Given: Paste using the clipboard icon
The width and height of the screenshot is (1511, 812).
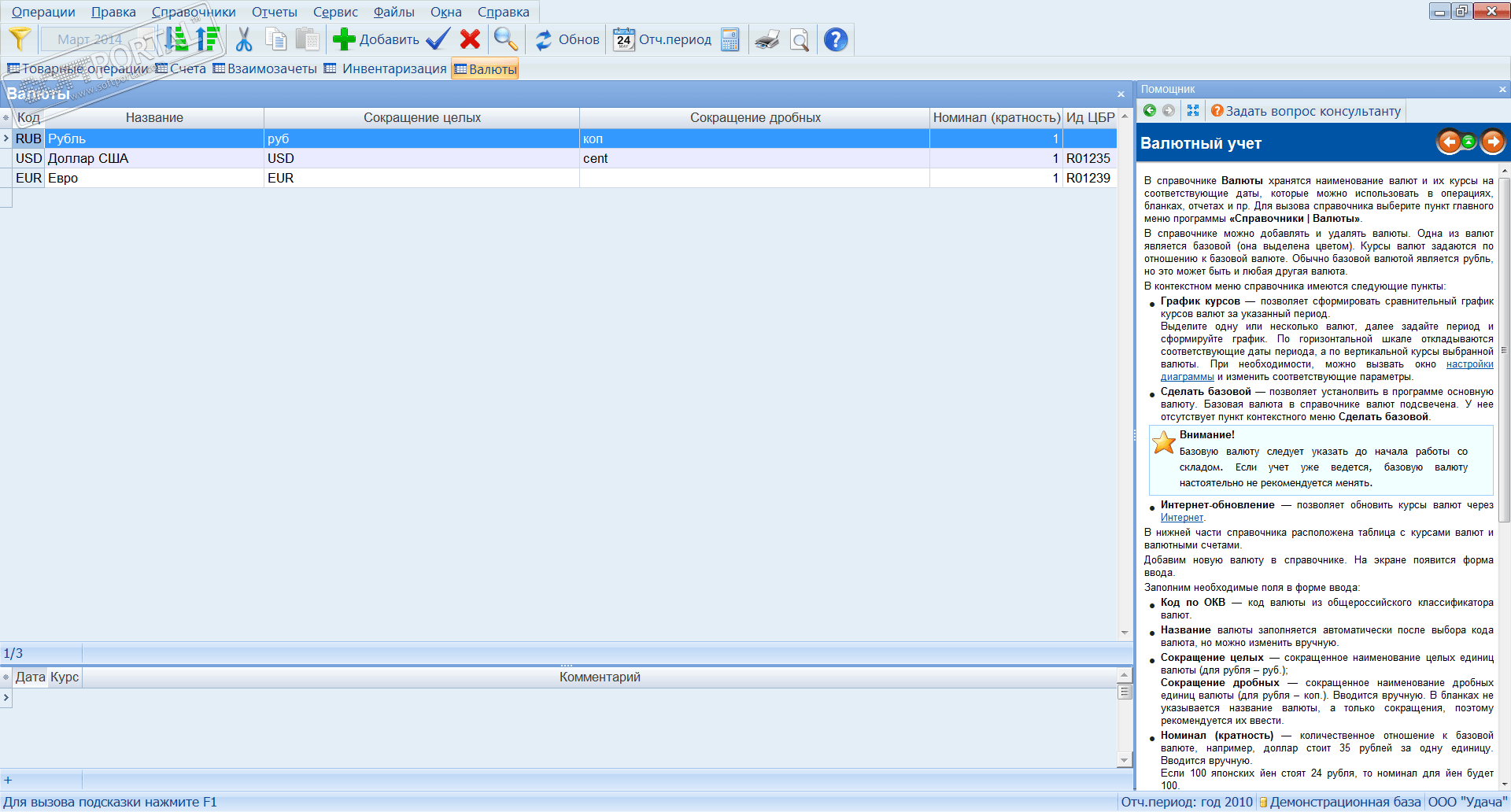Looking at the screenshot, I should click(x=307, y=39).
